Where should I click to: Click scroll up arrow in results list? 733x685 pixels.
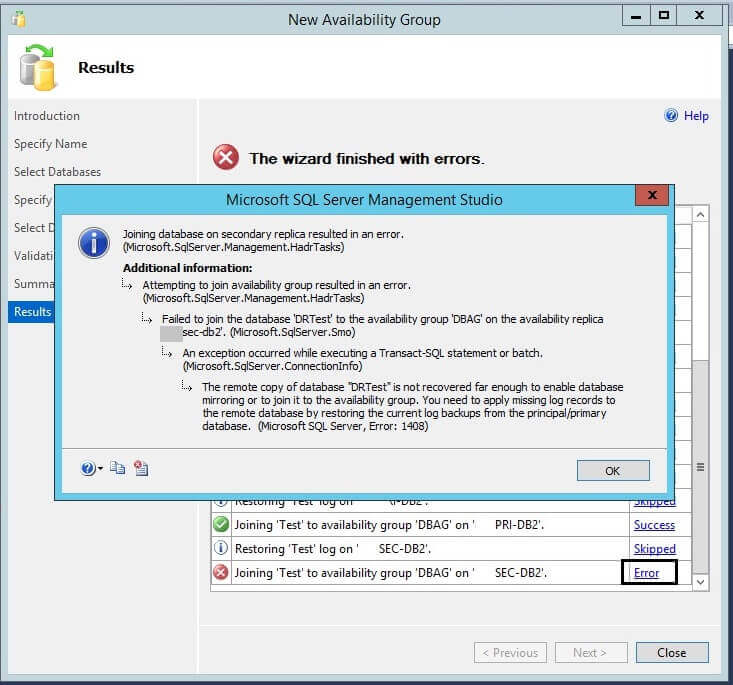700,215
